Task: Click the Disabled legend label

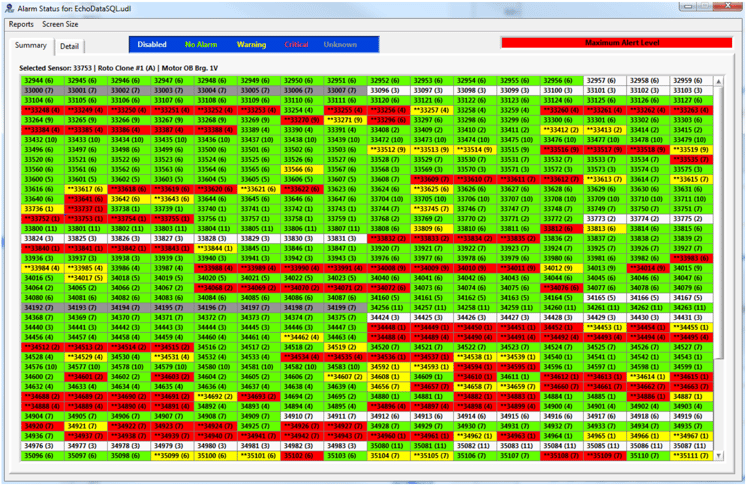Action: [152, 45]
